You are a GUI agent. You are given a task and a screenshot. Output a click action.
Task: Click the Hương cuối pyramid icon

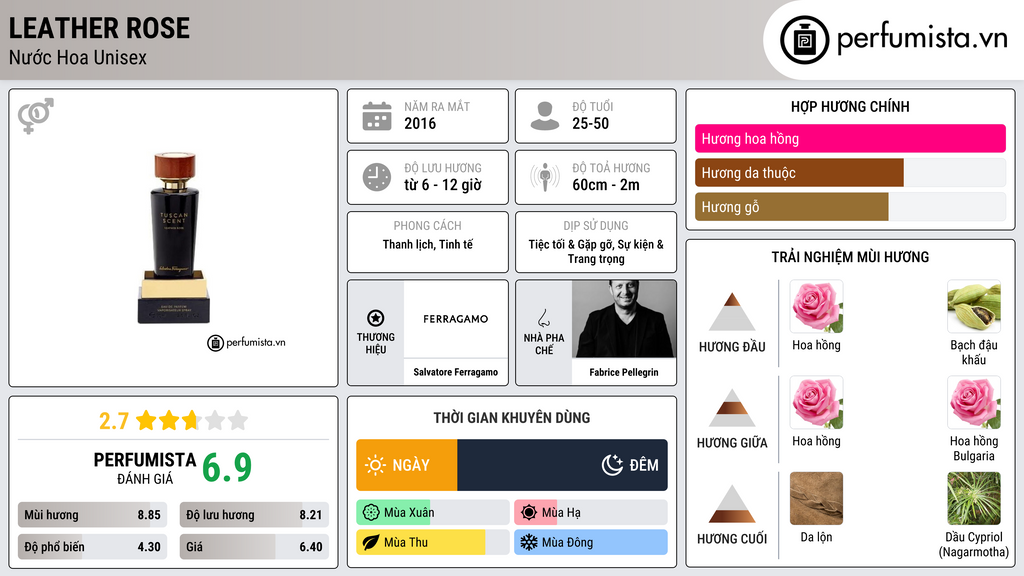tap(732, 504)
